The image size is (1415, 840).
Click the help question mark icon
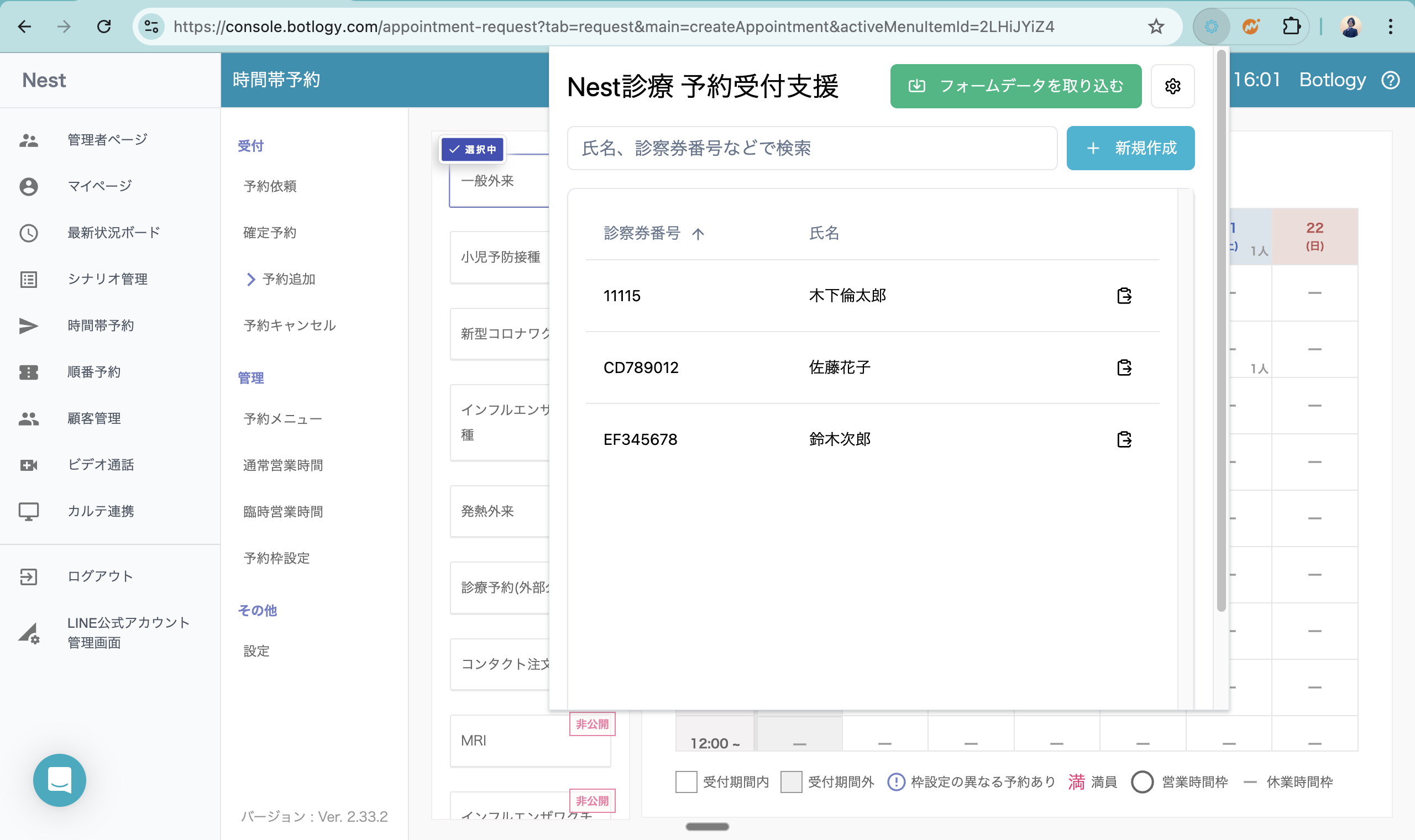tap(1391, 80)
